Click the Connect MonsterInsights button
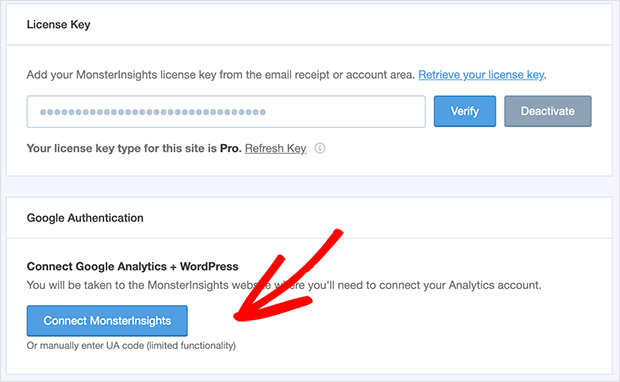620x382 pixels. click(x=107, y=321)
